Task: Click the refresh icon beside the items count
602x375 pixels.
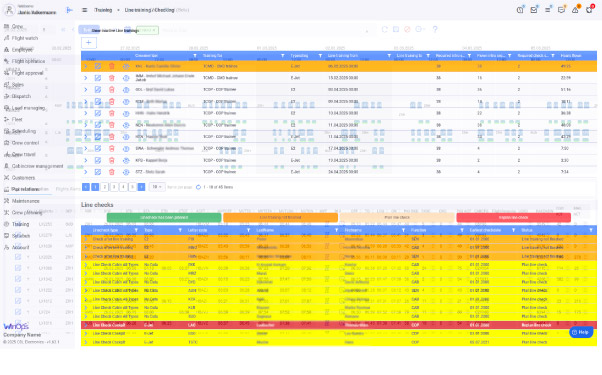Action: [198, 187]
